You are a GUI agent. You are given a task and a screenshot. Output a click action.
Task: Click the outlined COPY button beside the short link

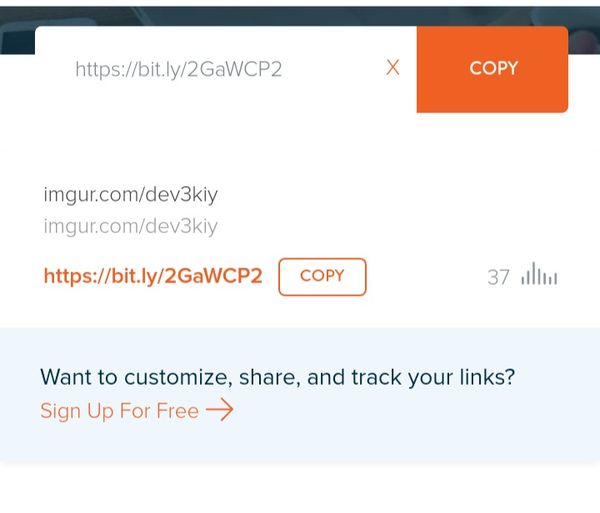pyautogui.click(x=322, y=277)
